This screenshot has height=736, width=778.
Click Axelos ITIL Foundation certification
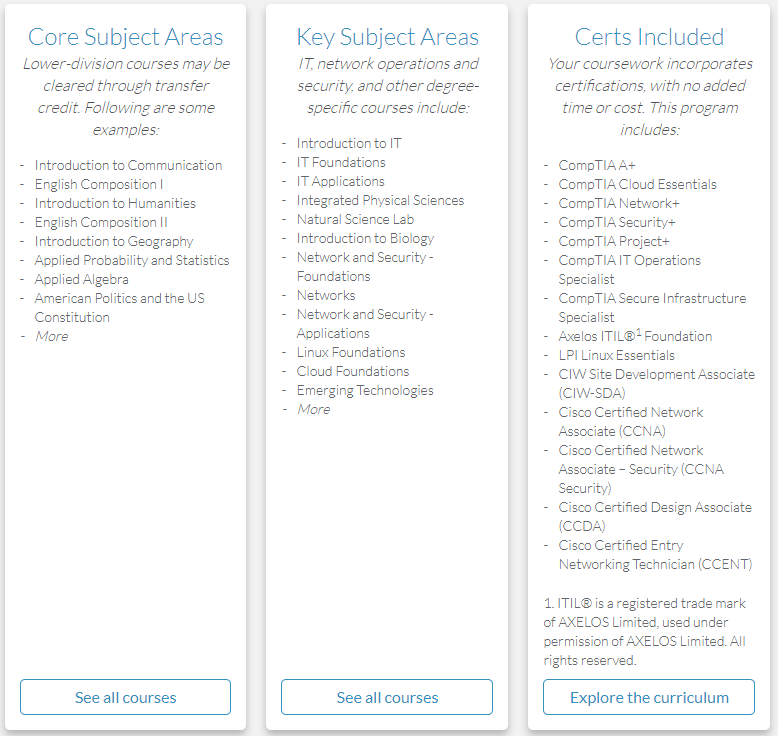pos(635,336)
